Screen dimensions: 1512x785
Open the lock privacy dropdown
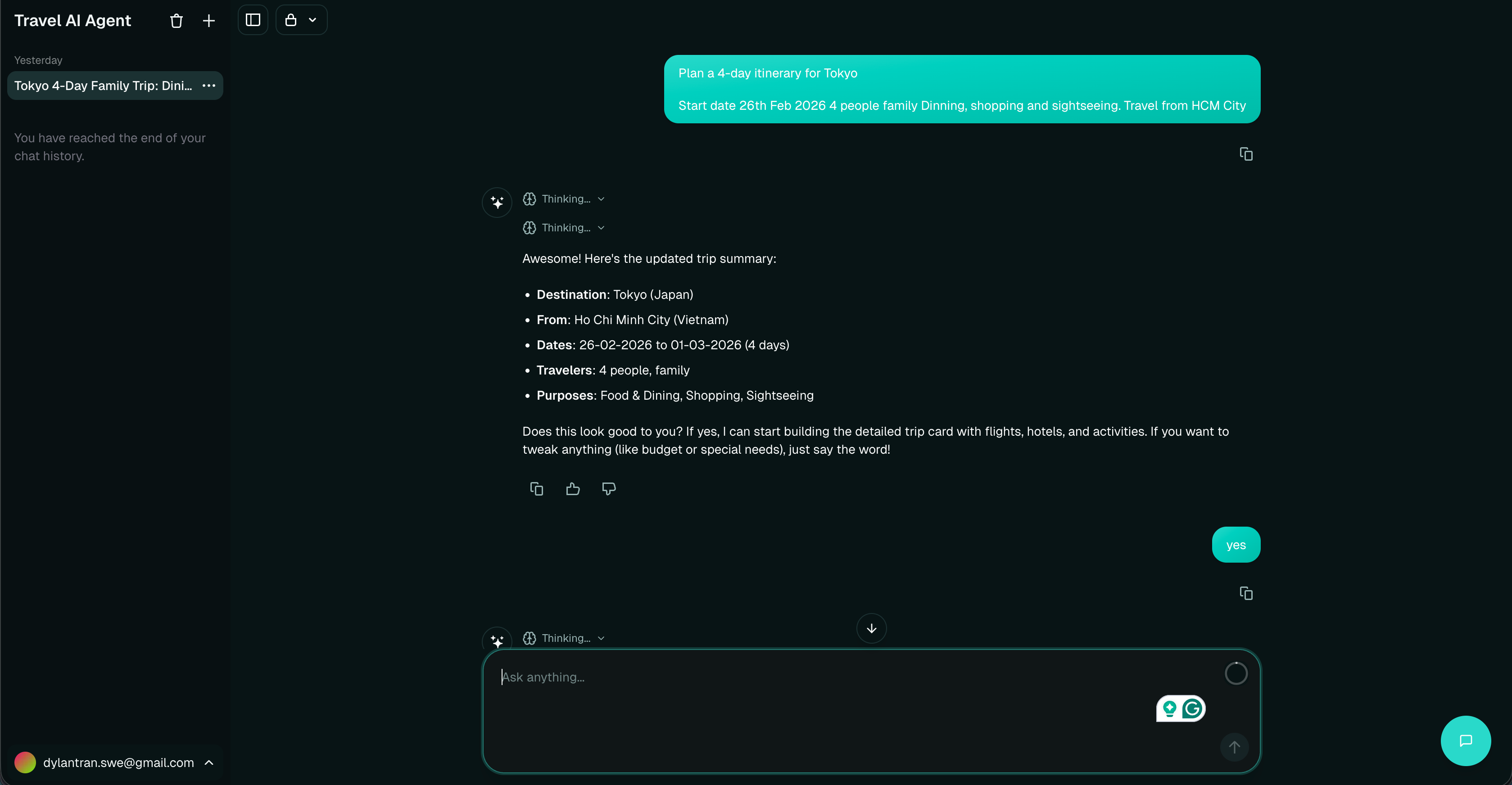tap(301, 20)
